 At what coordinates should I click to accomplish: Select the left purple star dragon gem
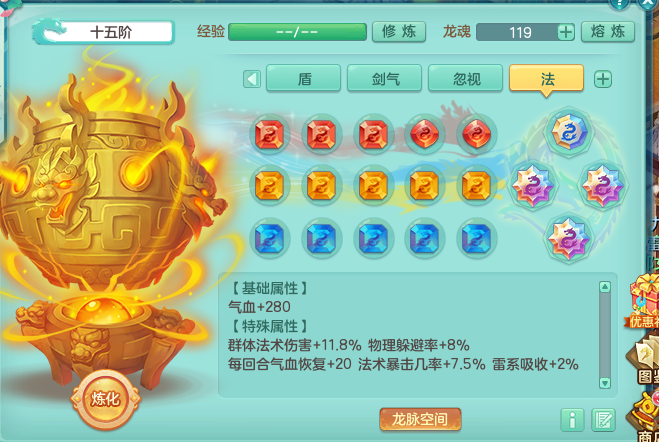[x=532, y=185]
